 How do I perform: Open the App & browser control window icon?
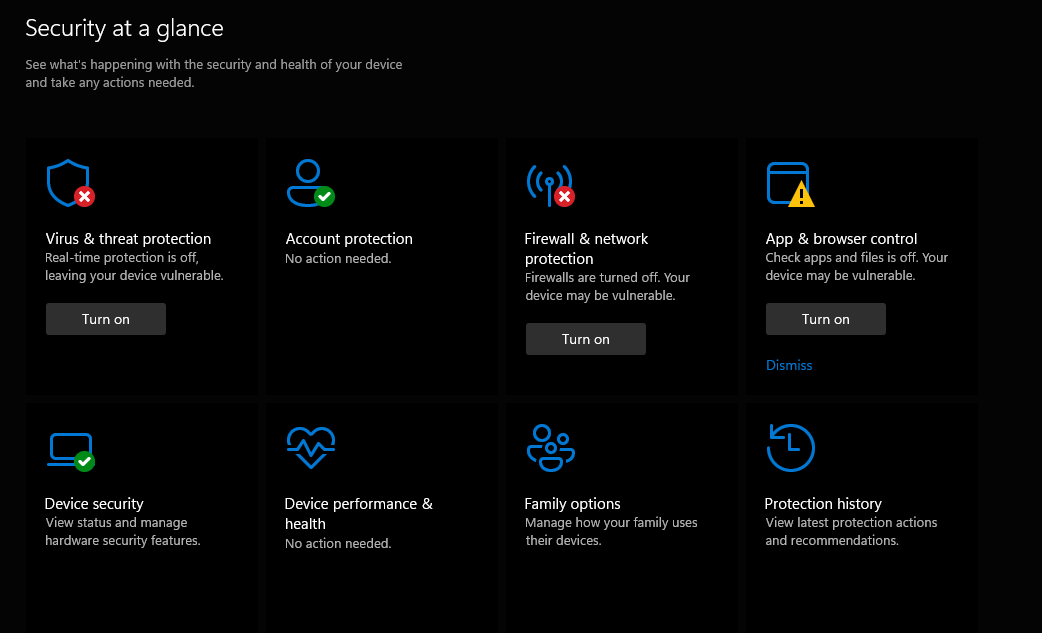(x=789, y=184)
